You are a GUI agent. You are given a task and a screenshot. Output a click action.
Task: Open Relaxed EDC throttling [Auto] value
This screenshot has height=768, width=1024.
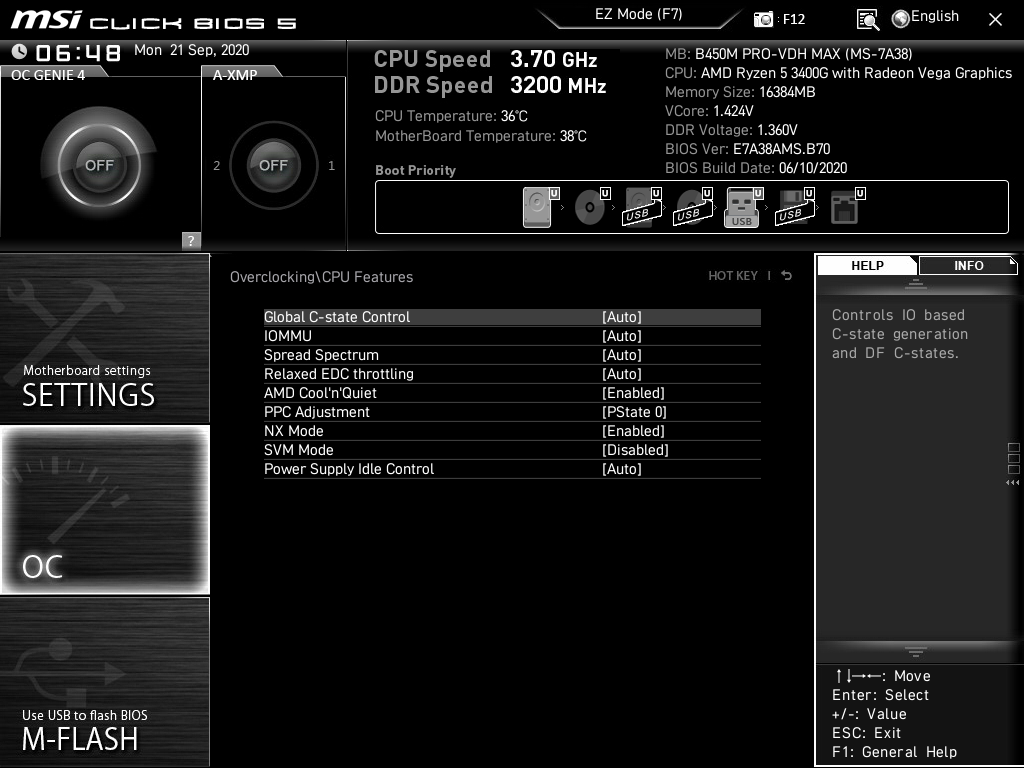(x=622, y=374)
